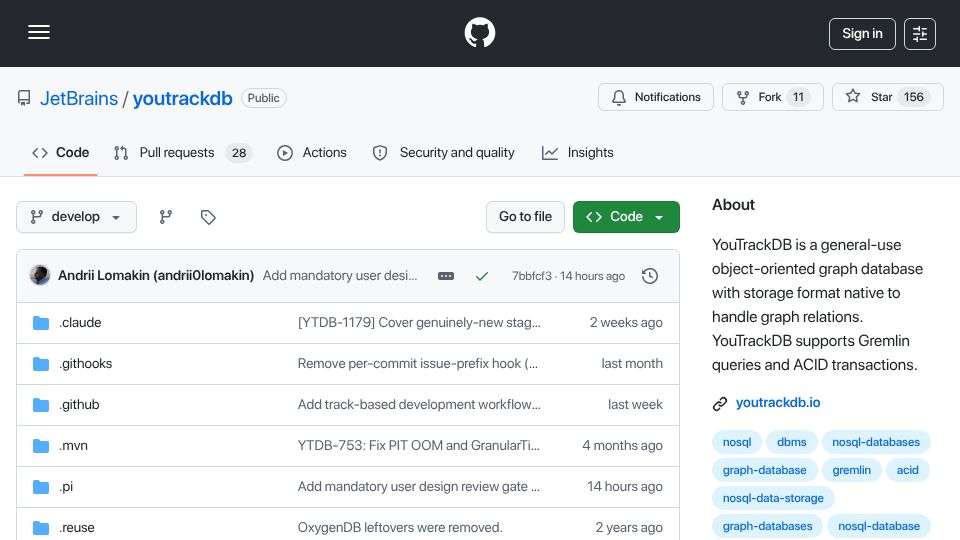960x540 pixels.
Task: Select the nosql-databases topic tag
Action: pos(876,442)
